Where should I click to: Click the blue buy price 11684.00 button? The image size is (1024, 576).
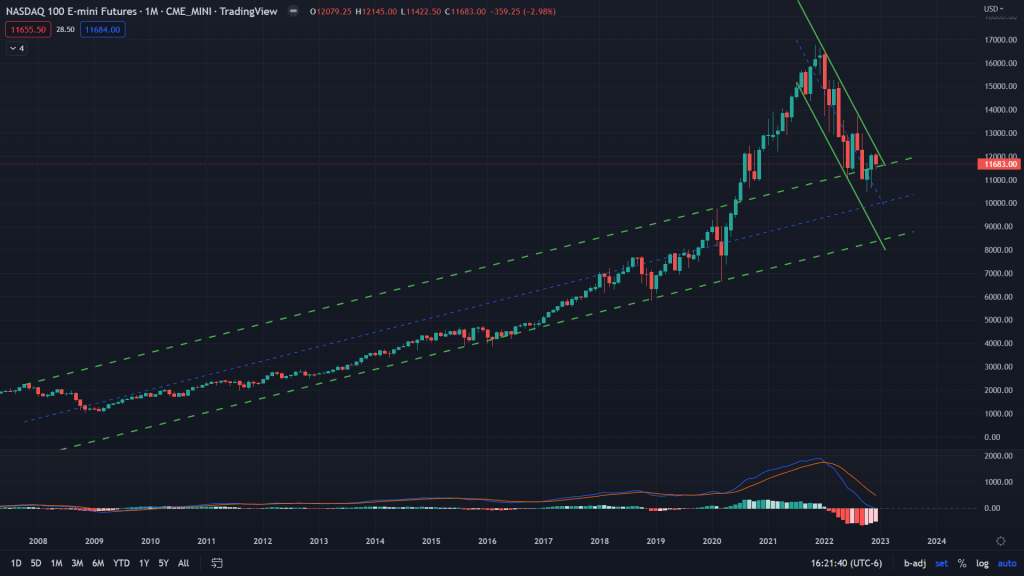(101, 30)
